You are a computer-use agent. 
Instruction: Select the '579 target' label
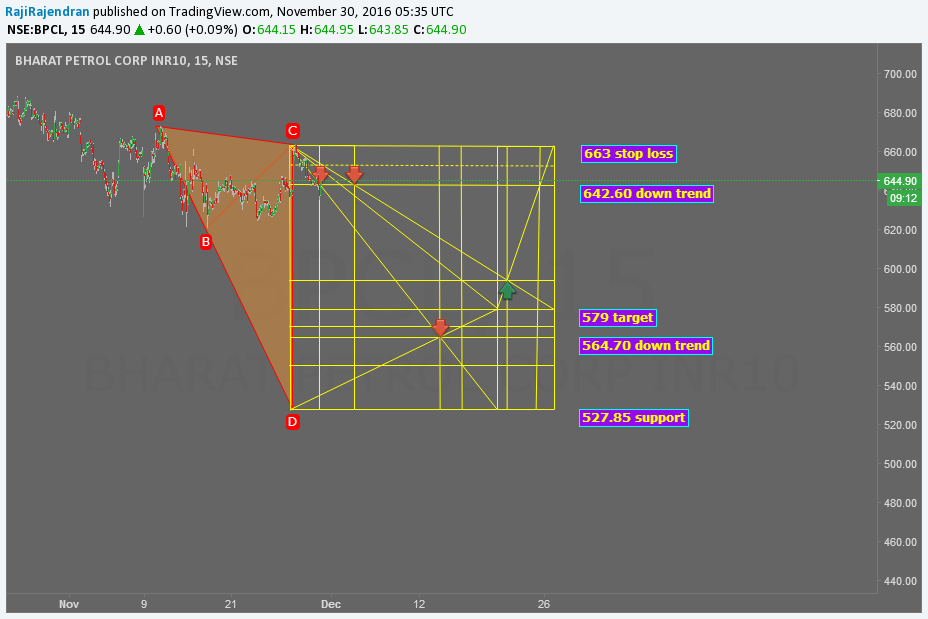click(618, 318)
